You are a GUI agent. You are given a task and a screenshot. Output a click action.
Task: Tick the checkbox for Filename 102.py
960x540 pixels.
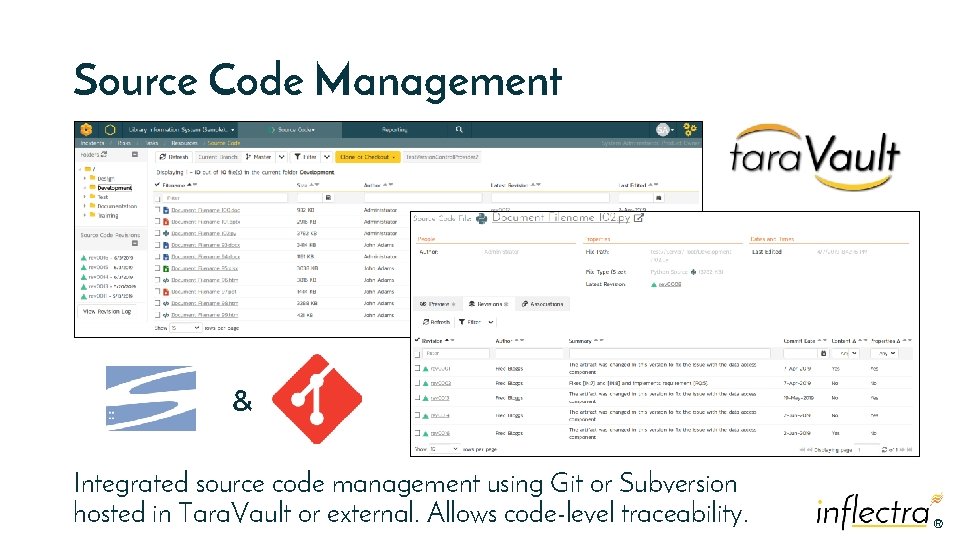coord(157,233)
